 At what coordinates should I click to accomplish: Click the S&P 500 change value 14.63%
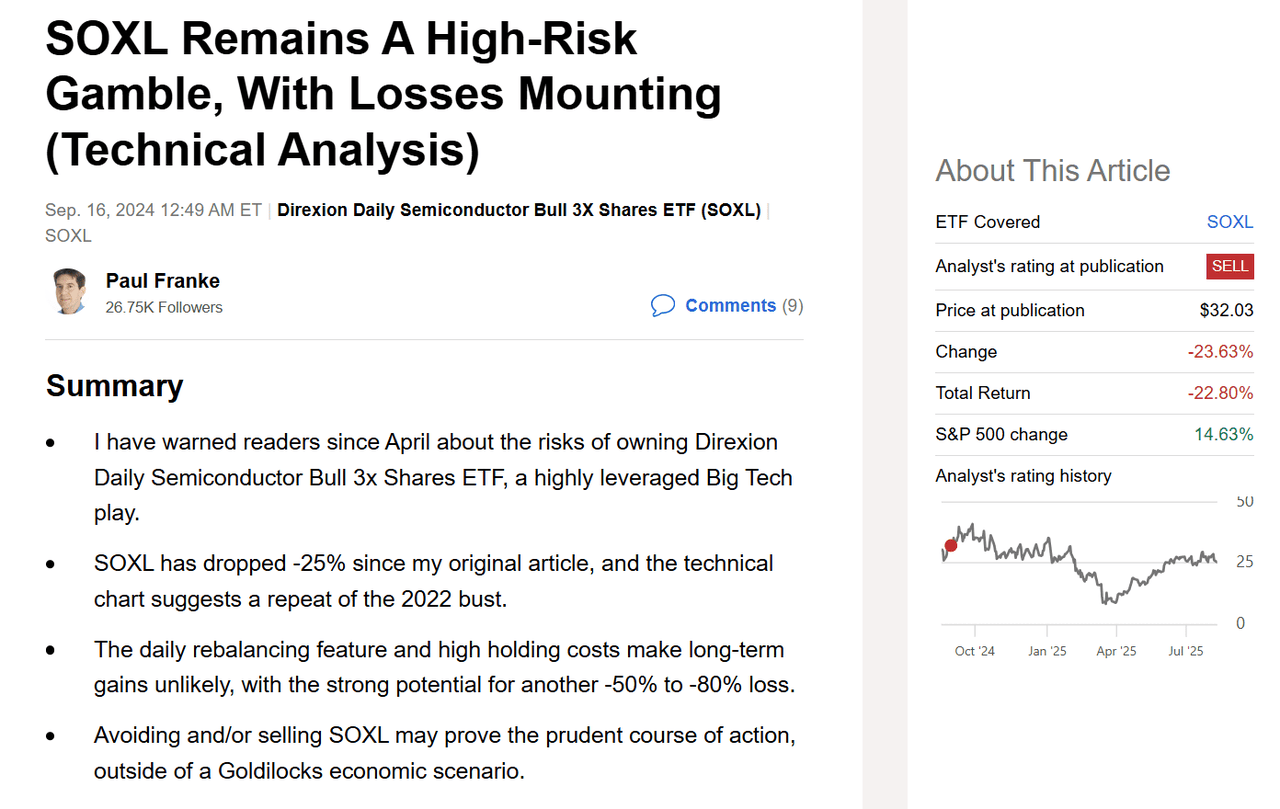[x=1223, y=434]
